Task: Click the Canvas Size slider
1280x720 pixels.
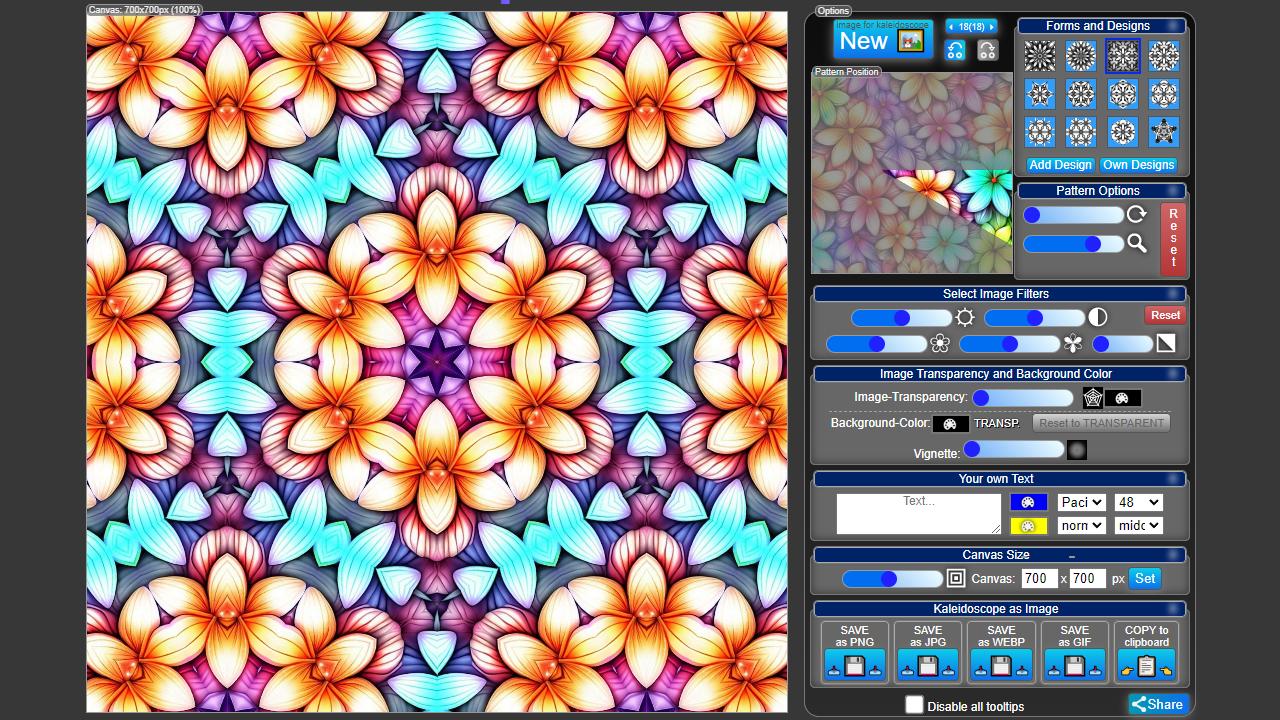Action: [x=892, y=579]
